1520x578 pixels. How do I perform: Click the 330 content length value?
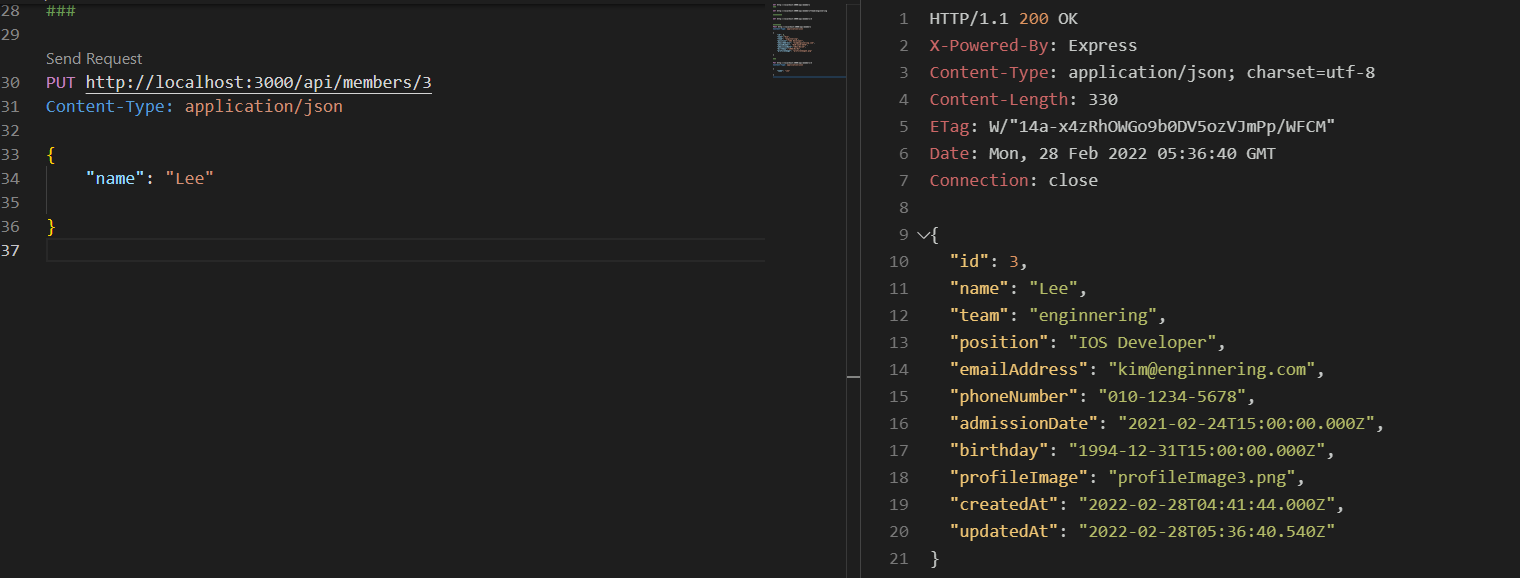click(1103, 100)
